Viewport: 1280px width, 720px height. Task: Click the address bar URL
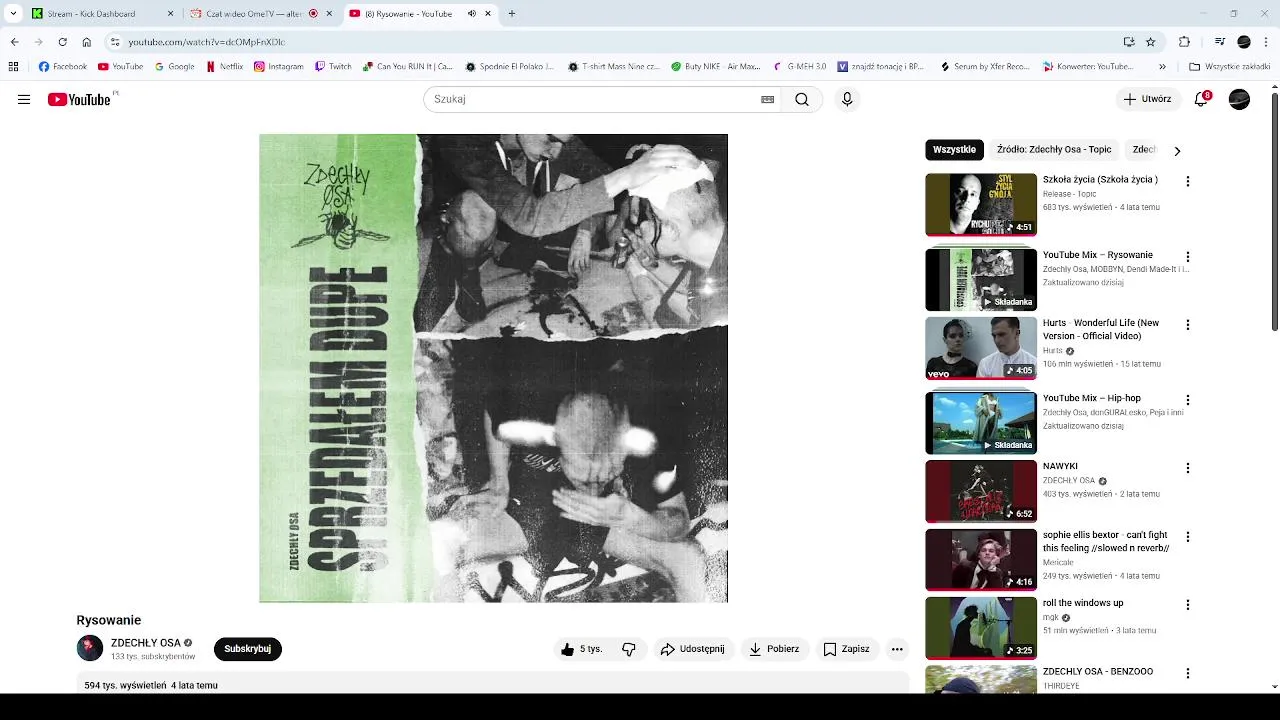(x=206, y=42)
